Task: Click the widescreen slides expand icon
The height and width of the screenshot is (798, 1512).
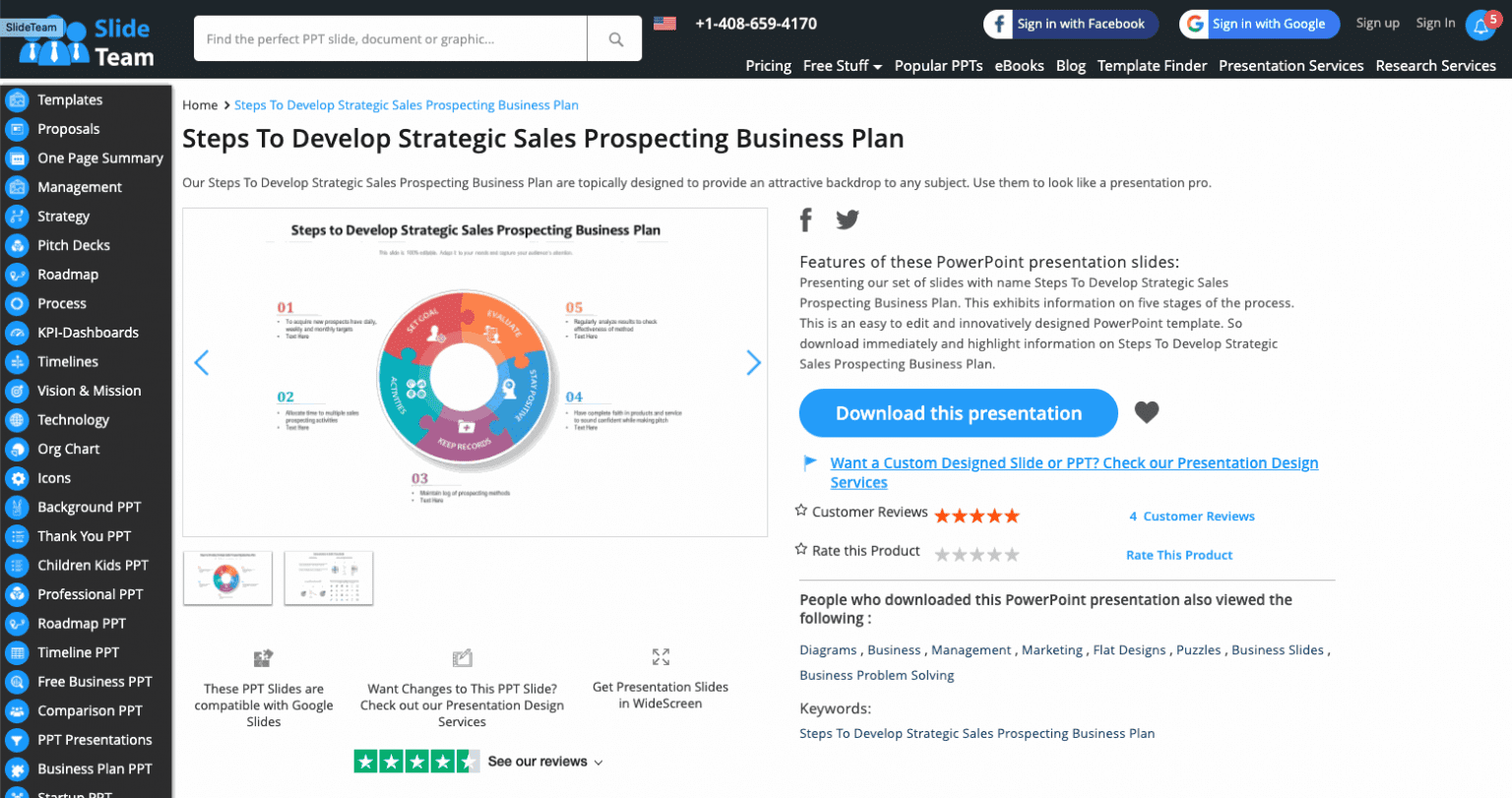Action: click(x=661, y=657)
